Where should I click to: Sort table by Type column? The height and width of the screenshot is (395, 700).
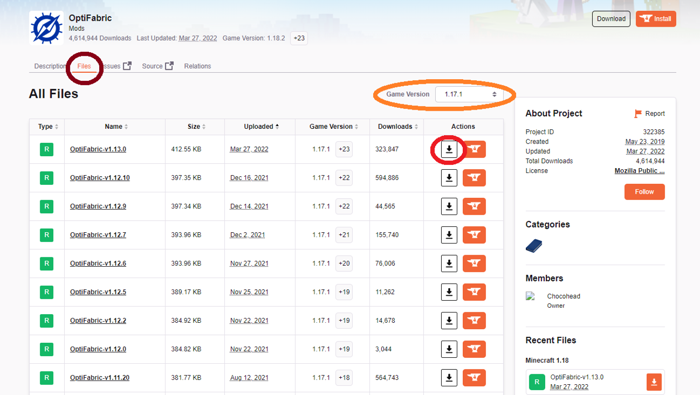(48, 127)
